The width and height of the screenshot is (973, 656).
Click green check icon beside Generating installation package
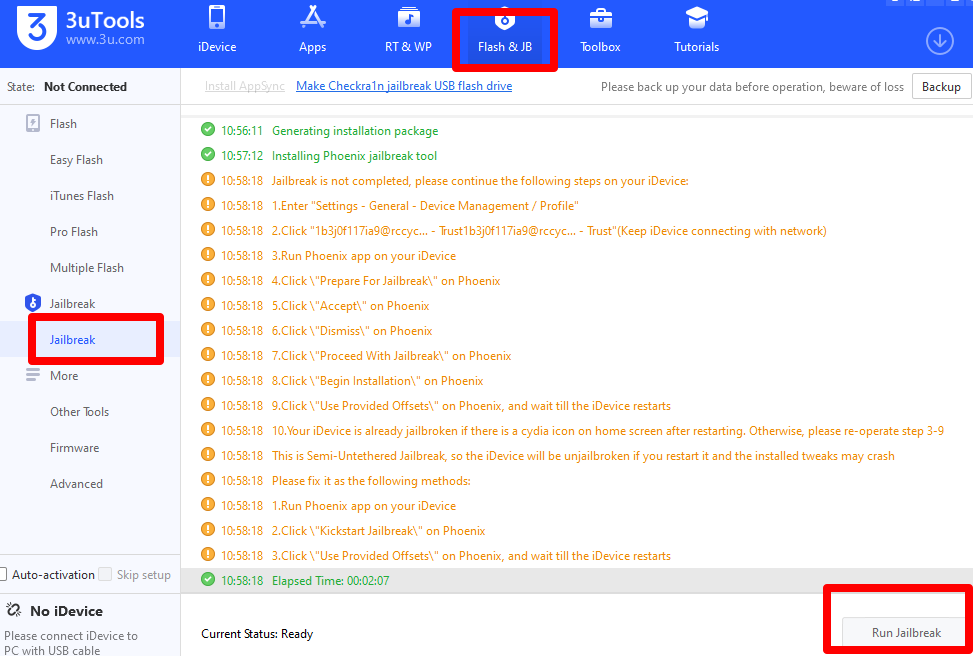pos(208,130)
